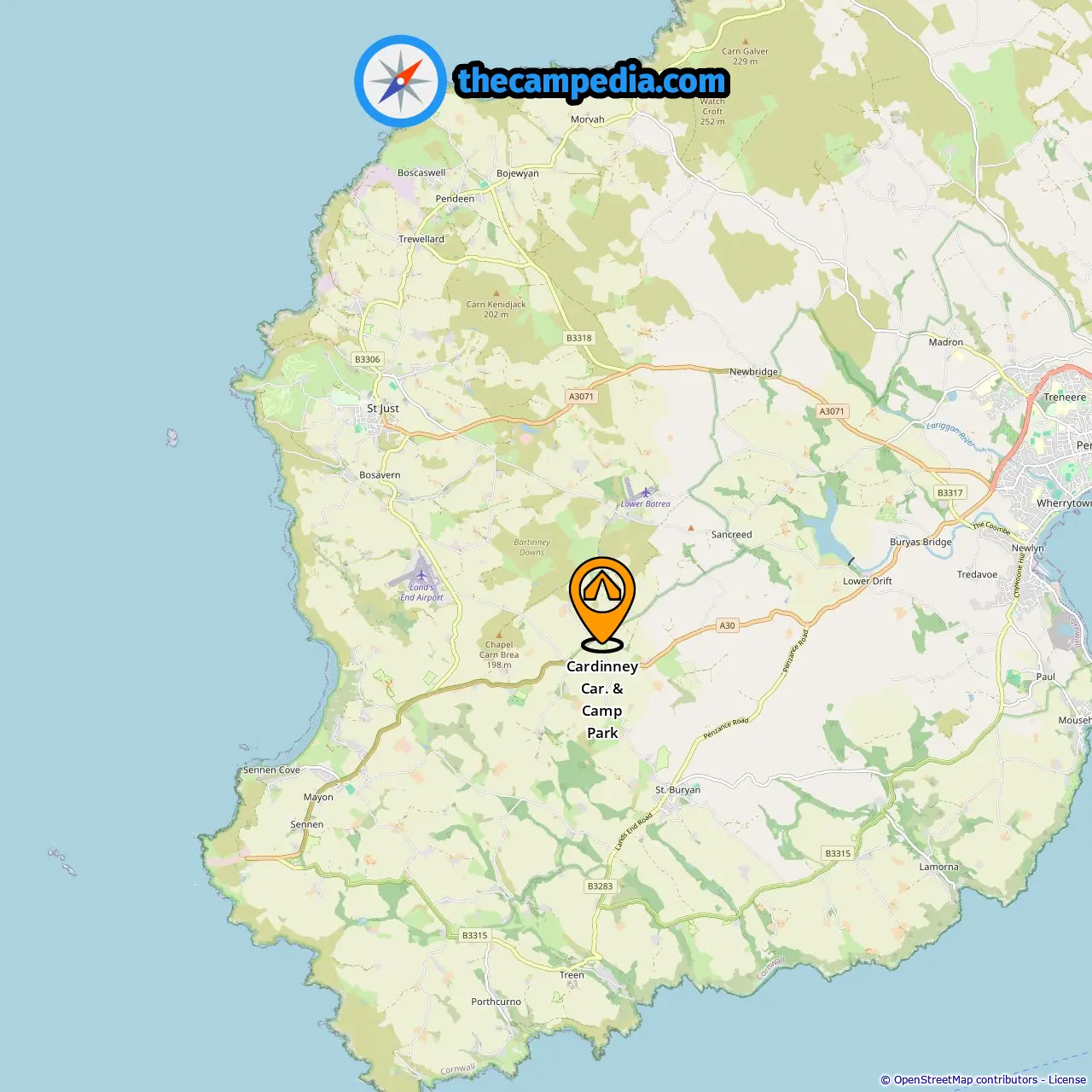The height and width of the screenshot is (1092, 1092).
Task: Click the St. Buryan village label
Action: tap(678, 790)
